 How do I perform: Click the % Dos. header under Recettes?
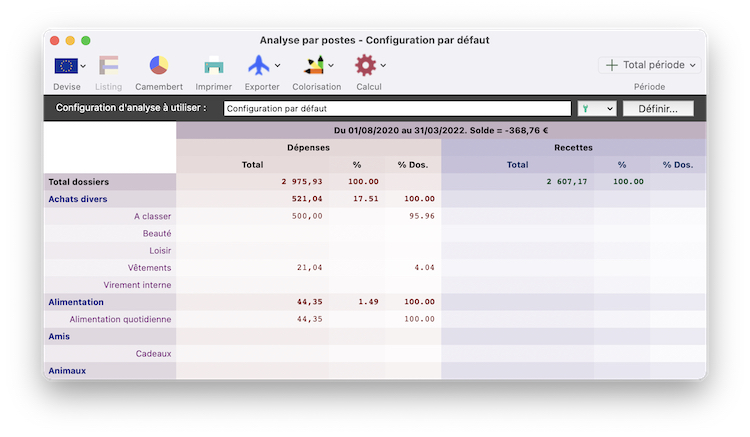pos(678,165)
